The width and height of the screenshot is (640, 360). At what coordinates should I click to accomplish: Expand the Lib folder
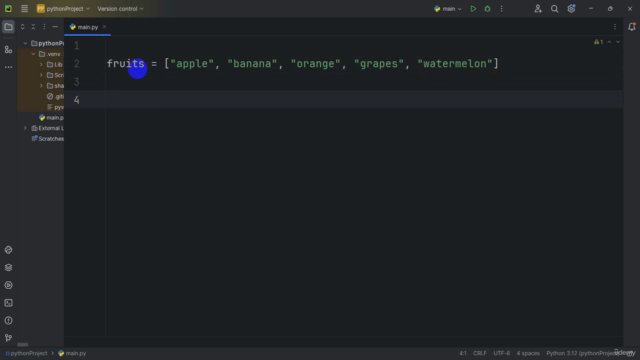click(41, 64)
